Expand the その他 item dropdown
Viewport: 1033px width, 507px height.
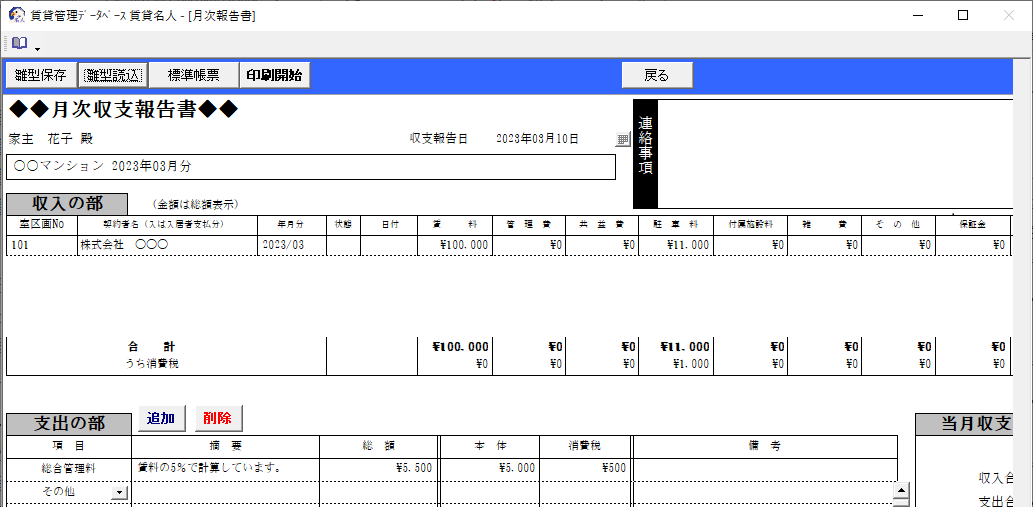pos(120,492)
